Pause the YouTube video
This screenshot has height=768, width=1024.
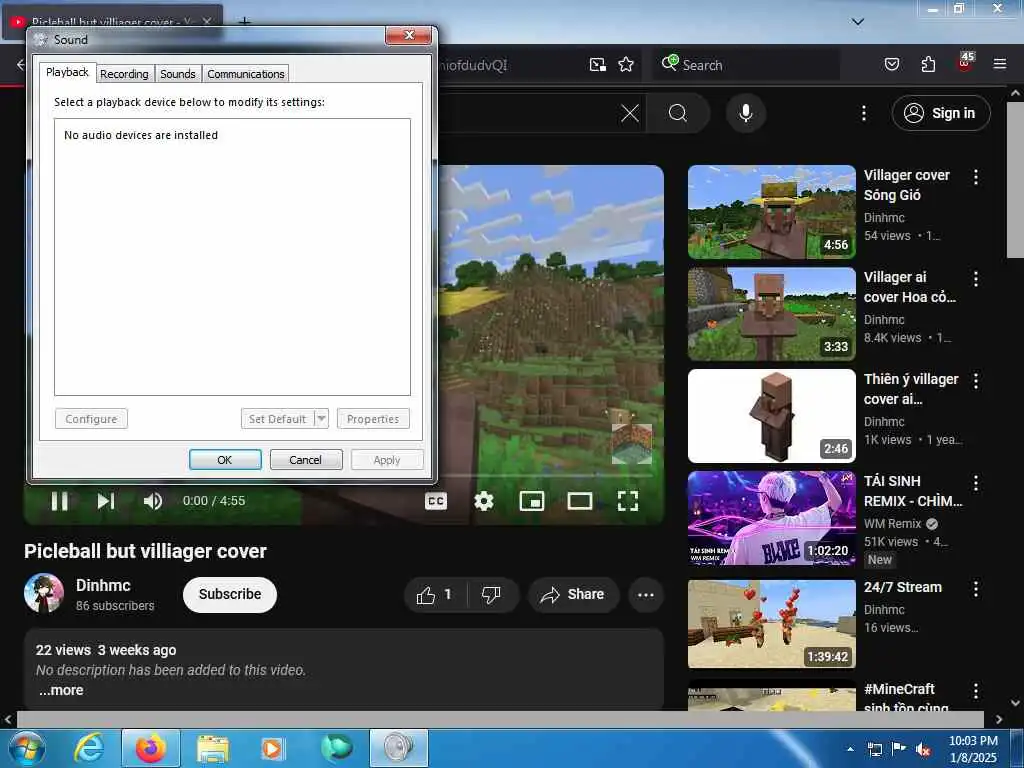59,501
